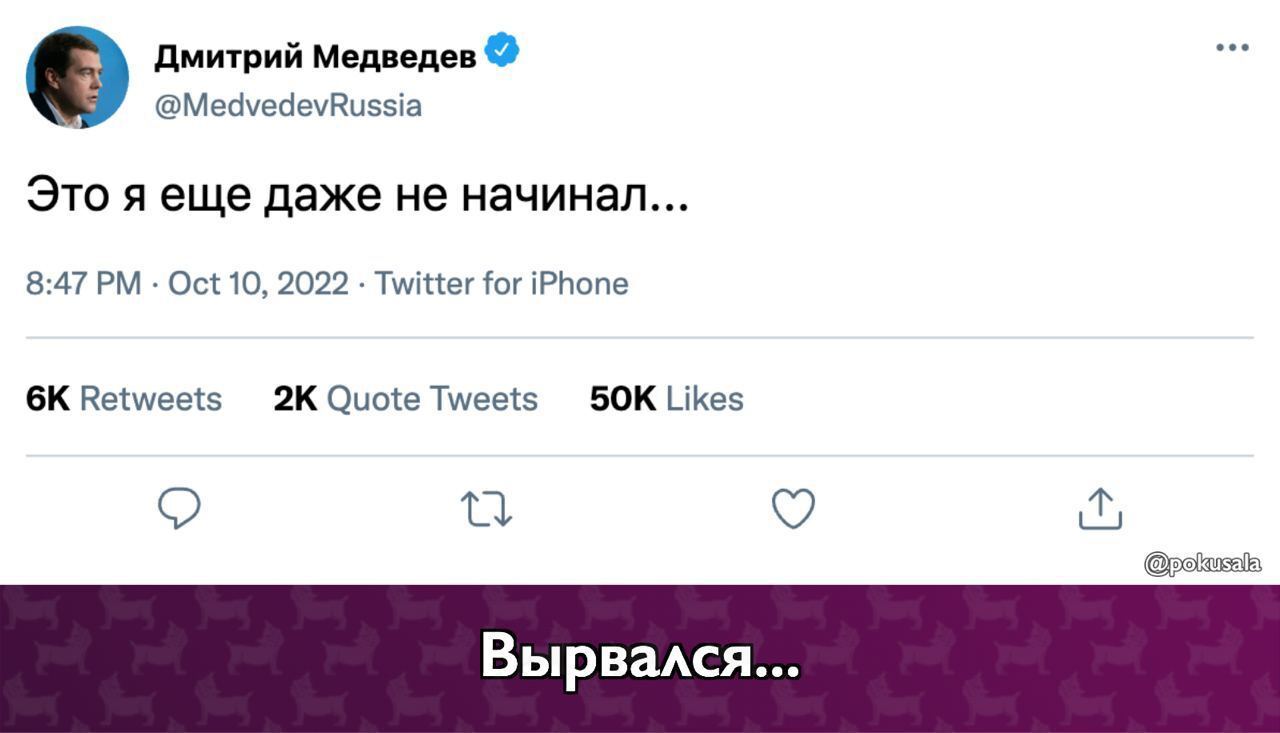The height and width of the screenshot is (733, 1280).
Task: Retweet using the arrows icon
Action: [x=487, y=510]
